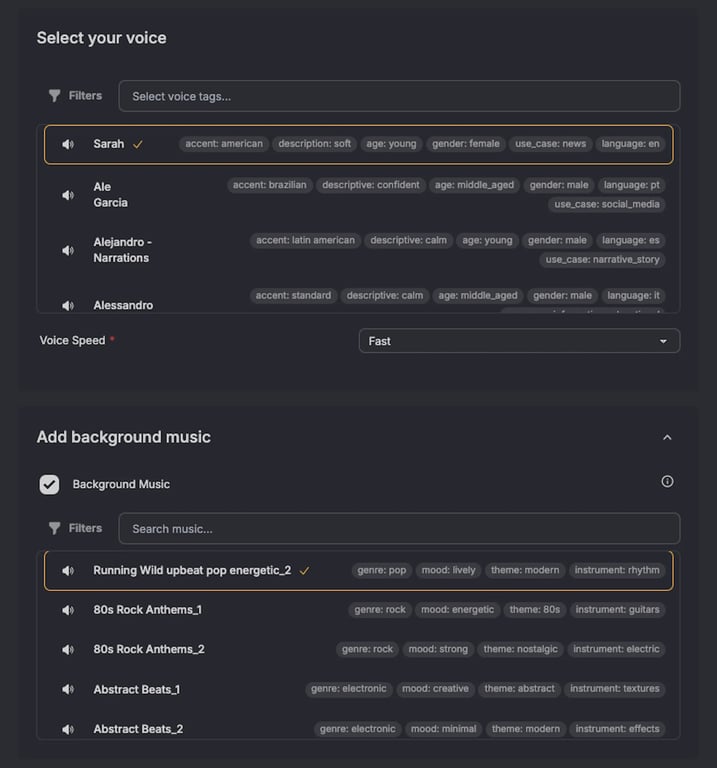Play Alejandro - Narrations voice preview

pos(68,250)
